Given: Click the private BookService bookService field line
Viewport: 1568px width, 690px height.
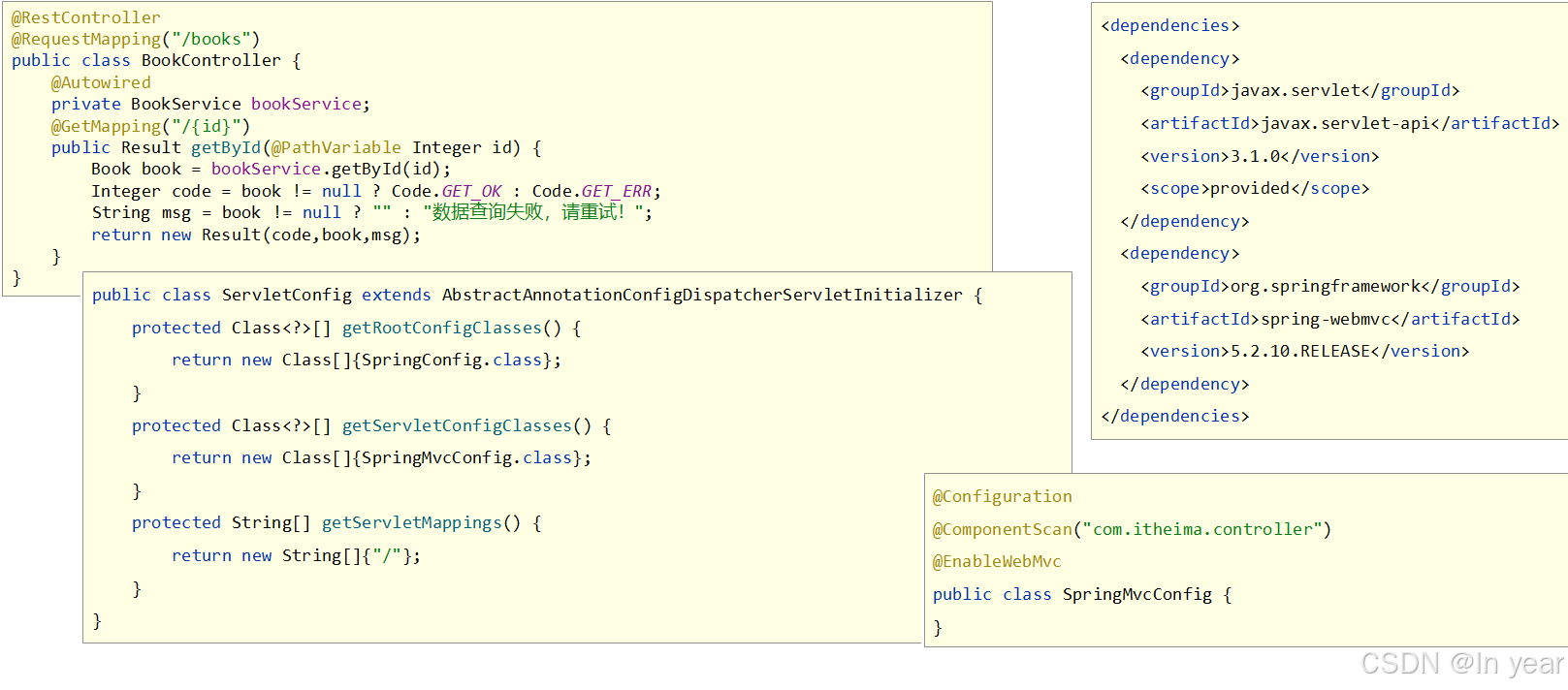Looking at the screenshot, I should tap(210, 104).
